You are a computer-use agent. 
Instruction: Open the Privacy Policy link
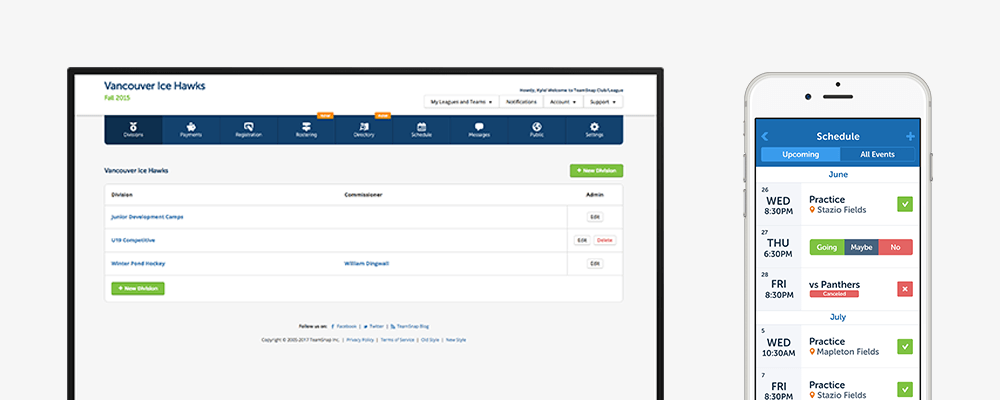360,340
